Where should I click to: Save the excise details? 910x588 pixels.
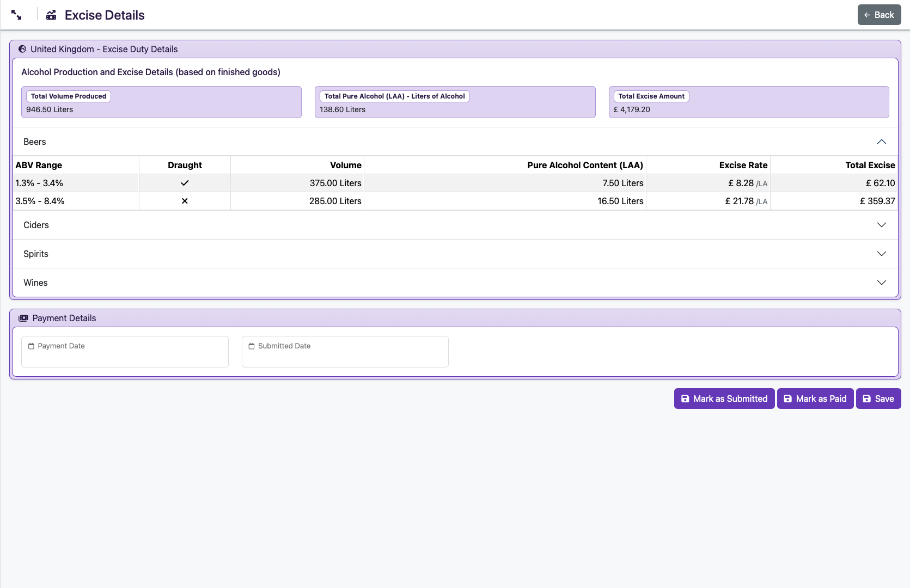coord(878,399)
